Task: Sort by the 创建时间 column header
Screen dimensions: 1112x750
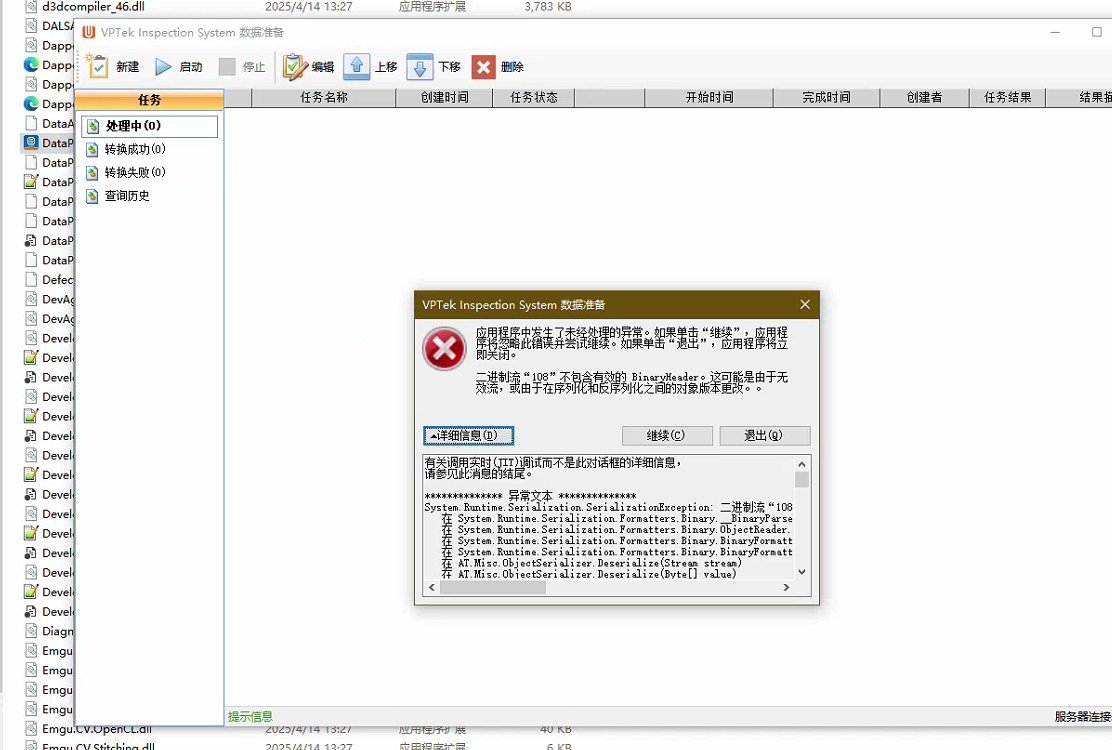Action: pos(445,98)
